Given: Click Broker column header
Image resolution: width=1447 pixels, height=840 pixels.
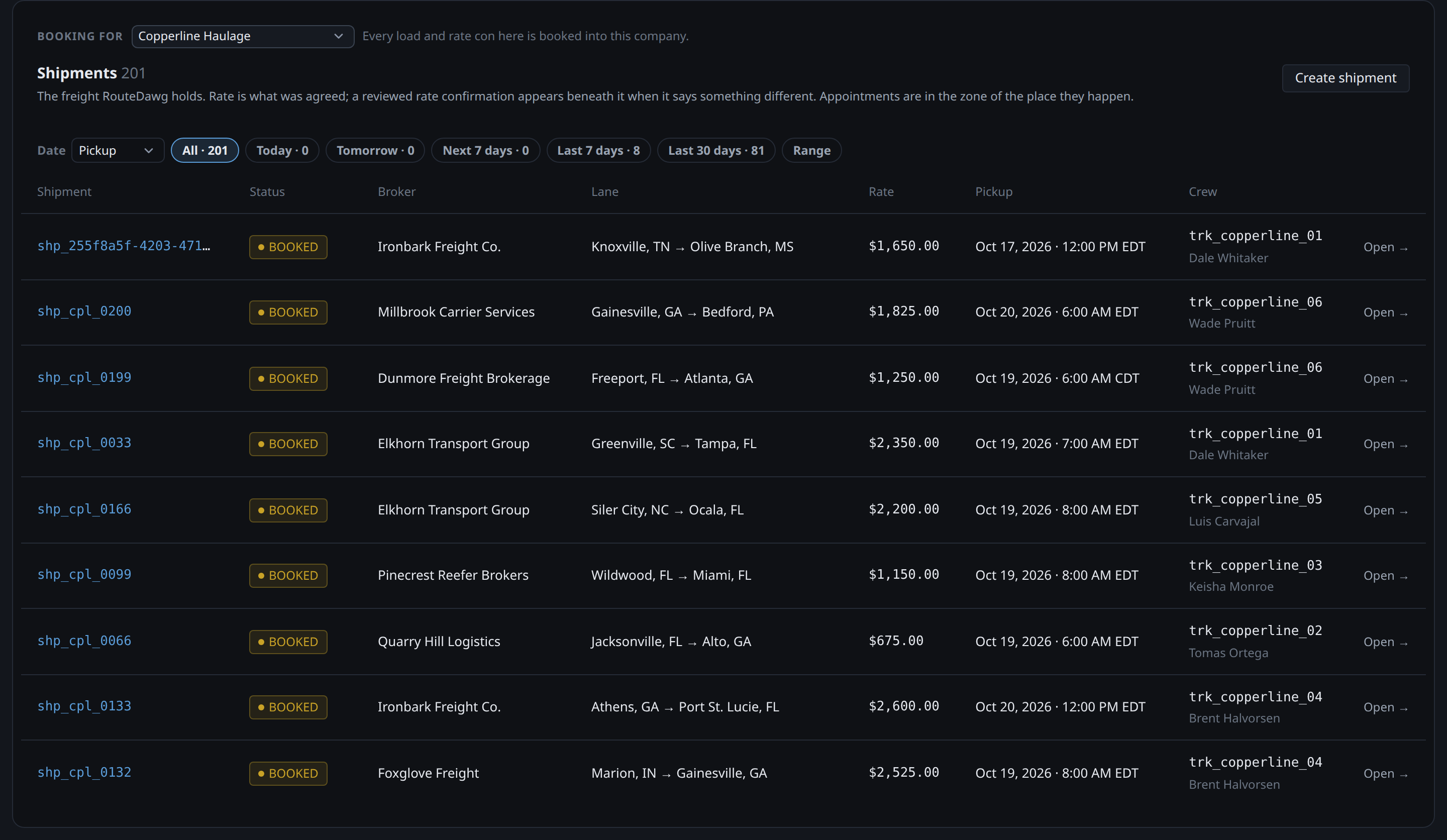Looking at the screenshot, I should tap(396, 192).
